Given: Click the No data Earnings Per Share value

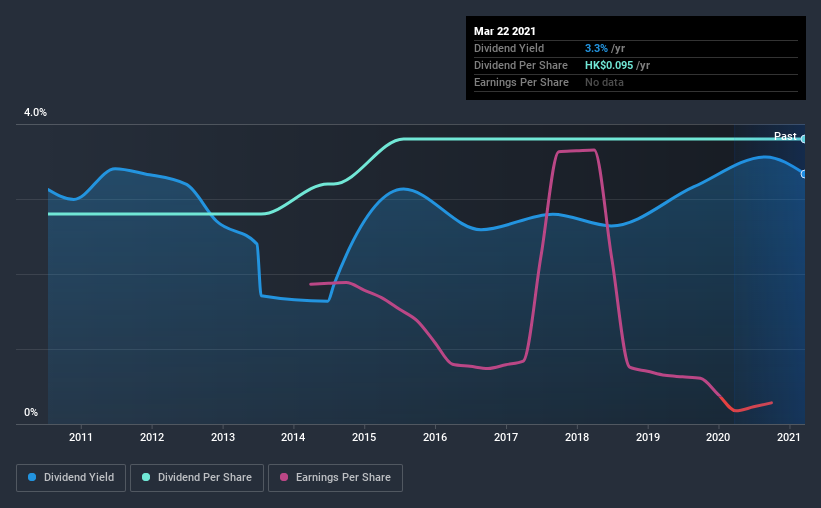Looking at the screenshot, I should (x=604, y=82).
